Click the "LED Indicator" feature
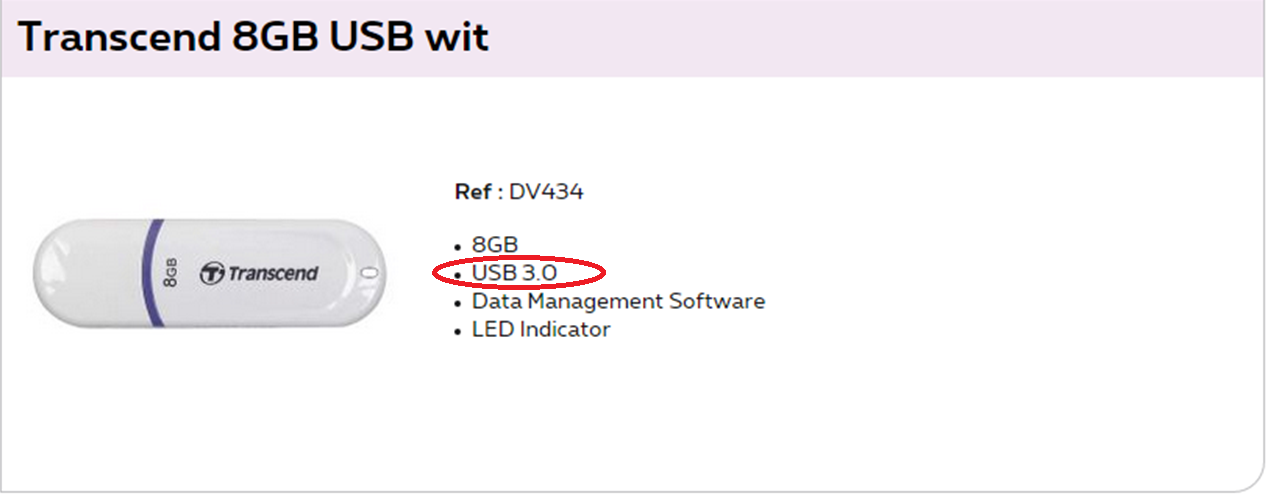Viewport: 1270px width, 498px height. click(x=541, y=329)
